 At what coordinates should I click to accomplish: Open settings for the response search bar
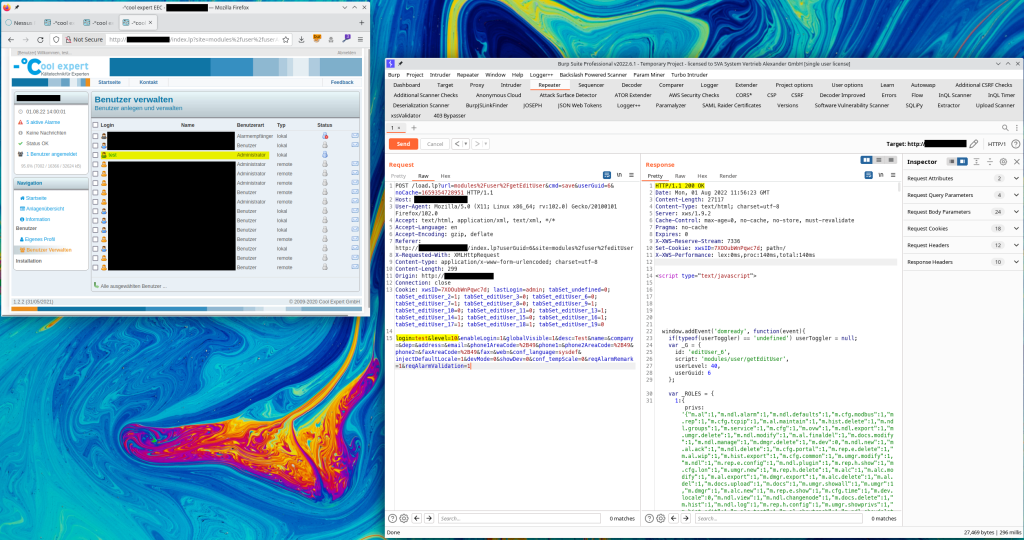[x=660, y=518]
